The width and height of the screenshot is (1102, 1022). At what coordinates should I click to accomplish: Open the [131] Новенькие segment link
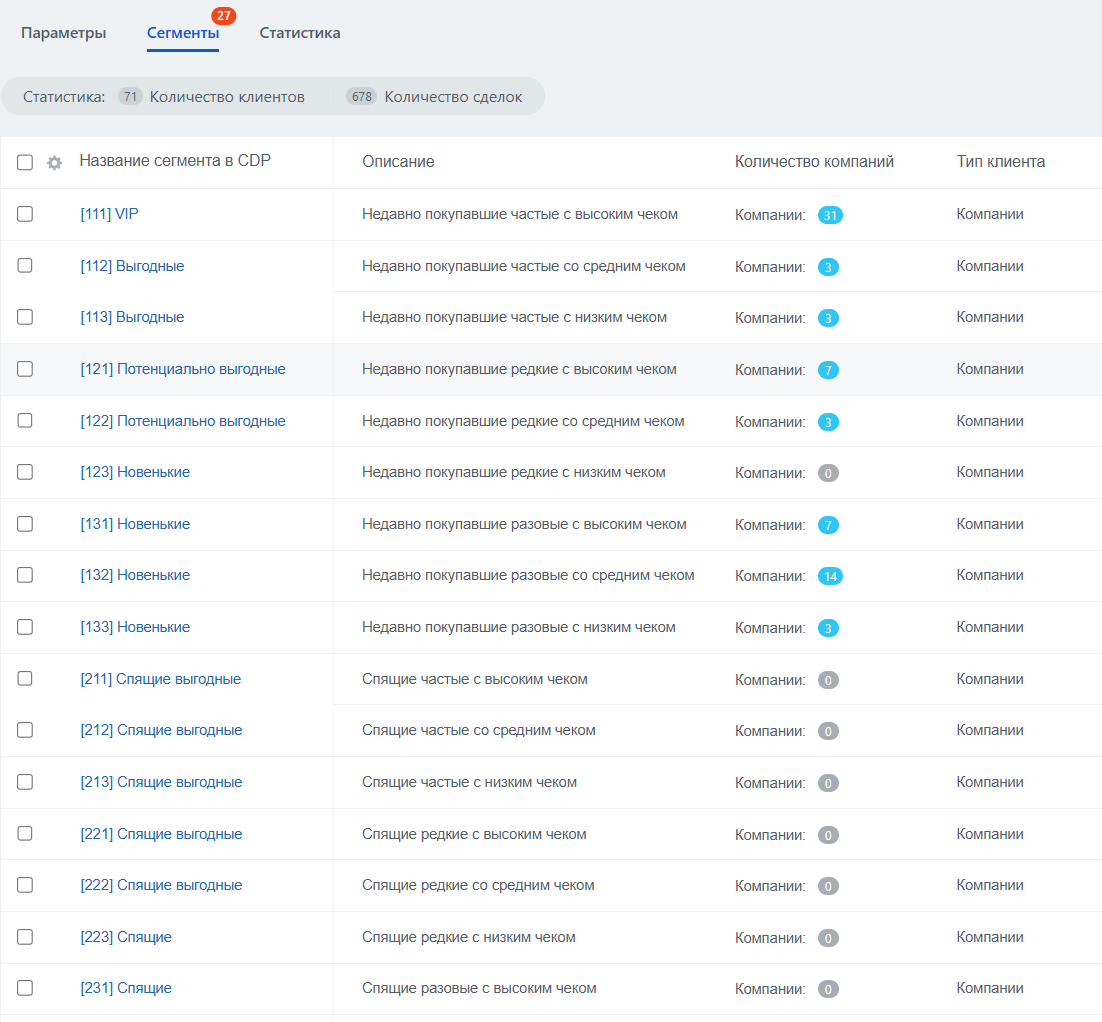pos(135,524)
